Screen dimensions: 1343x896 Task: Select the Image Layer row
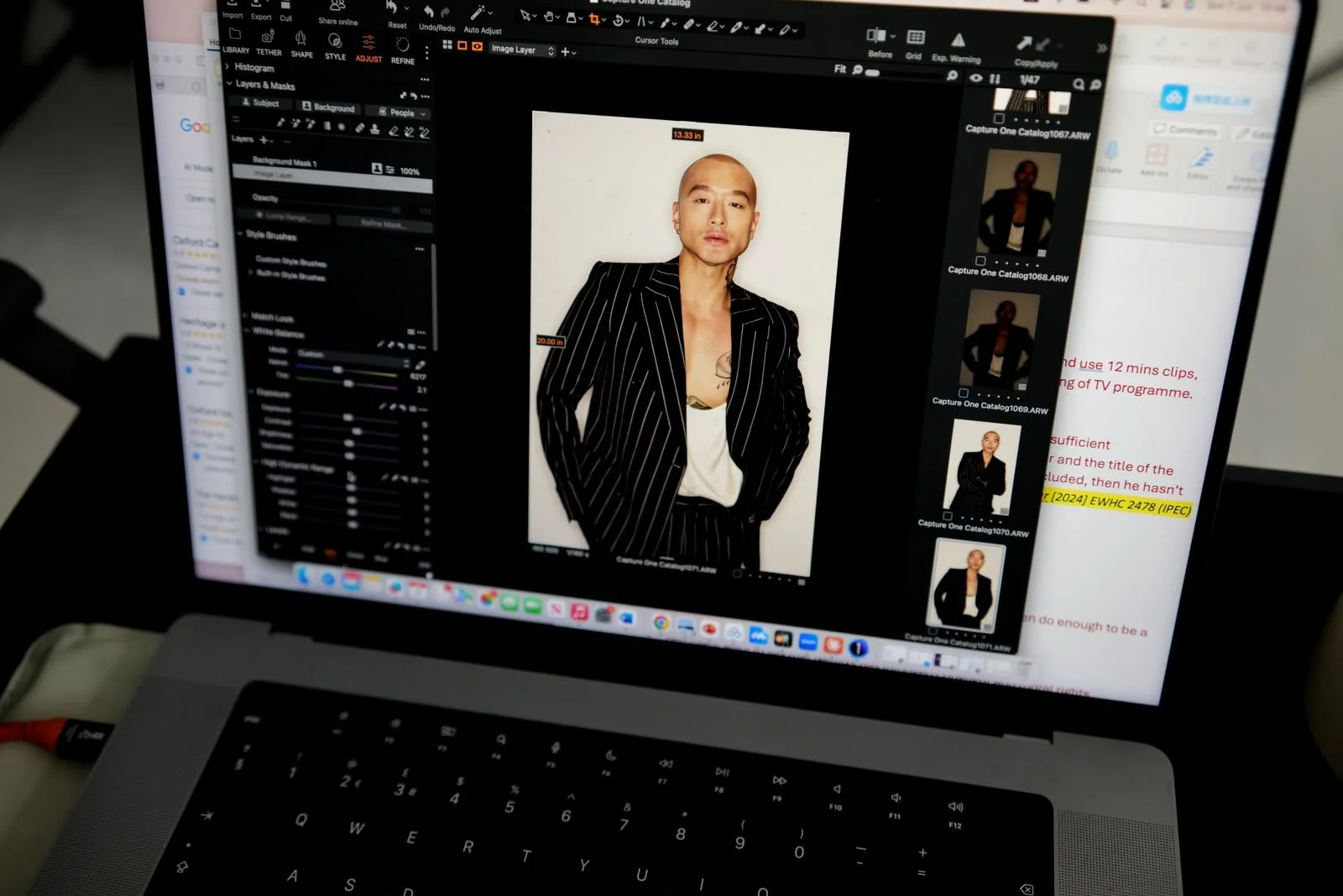tap(332, 178)
